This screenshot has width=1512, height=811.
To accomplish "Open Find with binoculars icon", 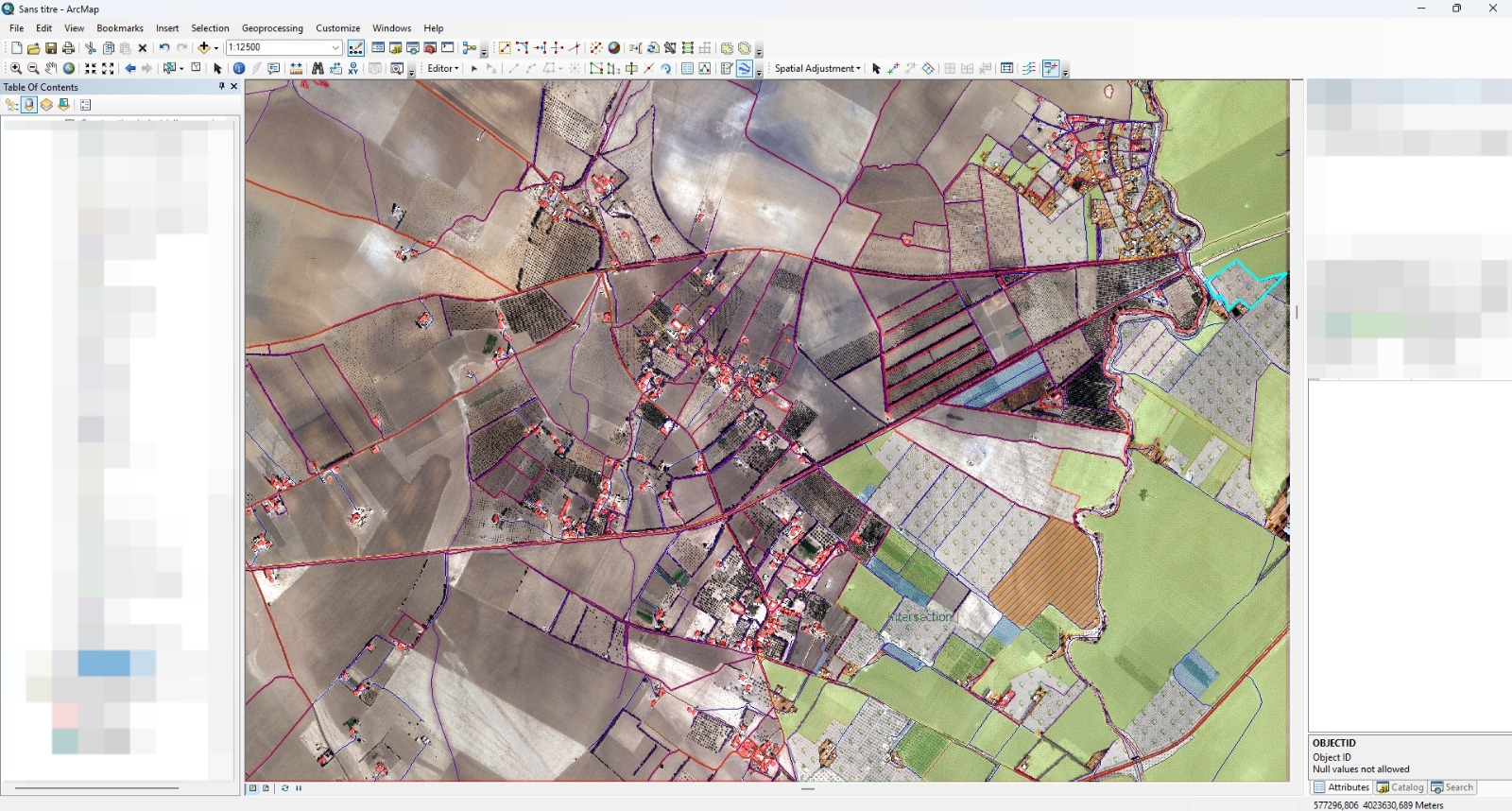I will pyautogui.click(x=318, y=68).
